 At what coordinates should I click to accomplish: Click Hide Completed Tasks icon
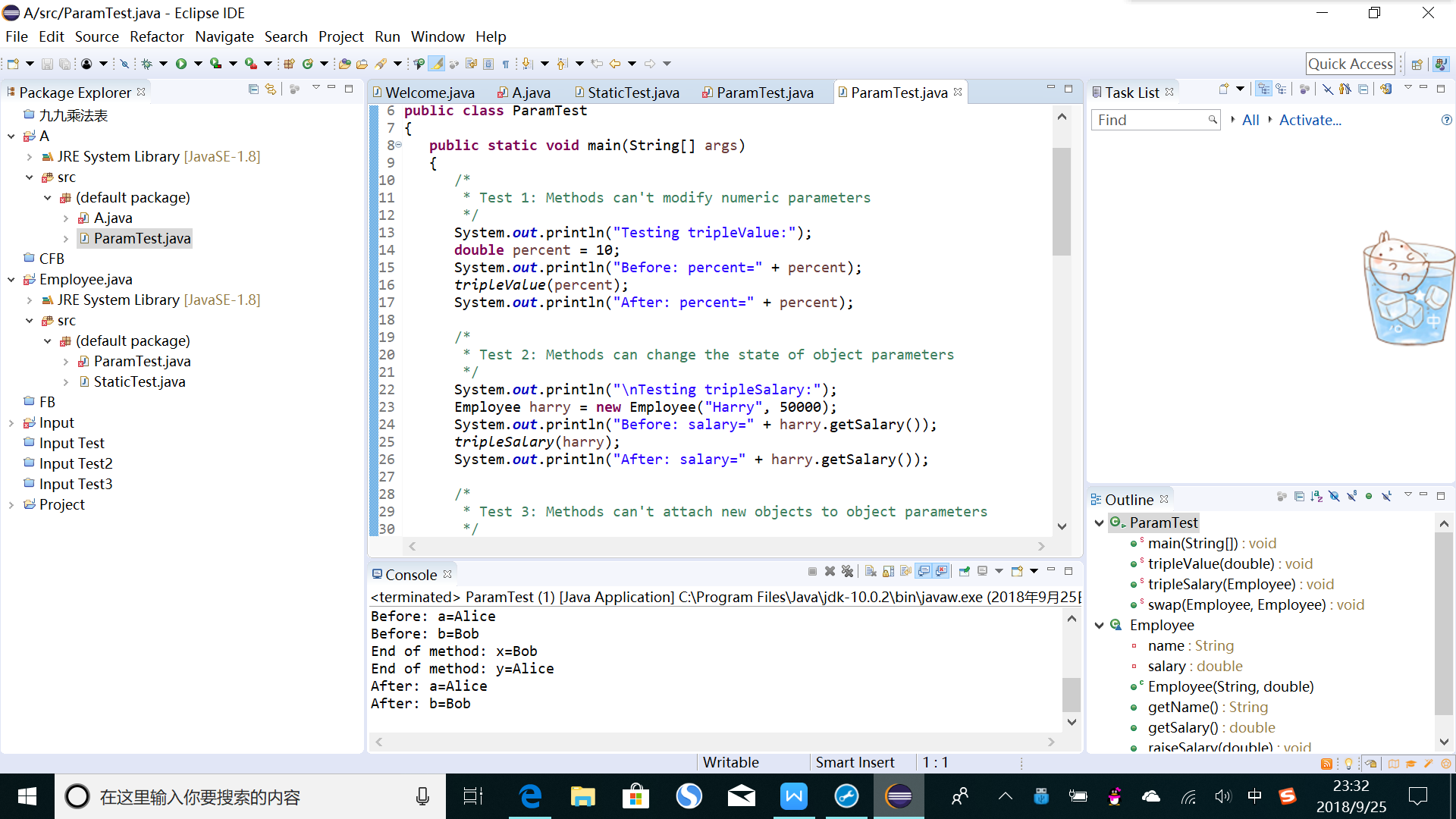click(x=1328, y=89)
